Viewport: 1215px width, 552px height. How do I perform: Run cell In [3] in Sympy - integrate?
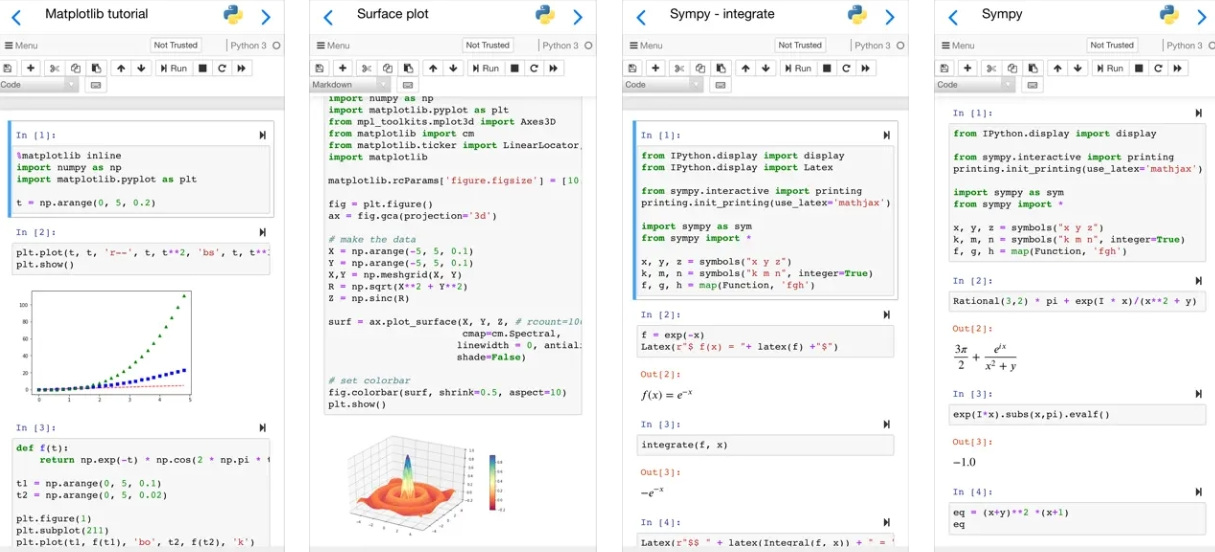[x=887, y=425]
